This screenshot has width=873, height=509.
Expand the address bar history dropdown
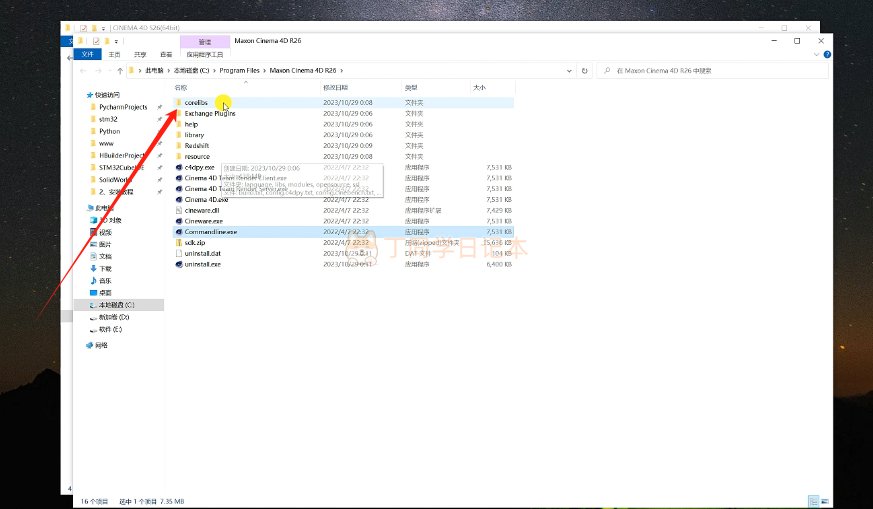coord(569,72)
